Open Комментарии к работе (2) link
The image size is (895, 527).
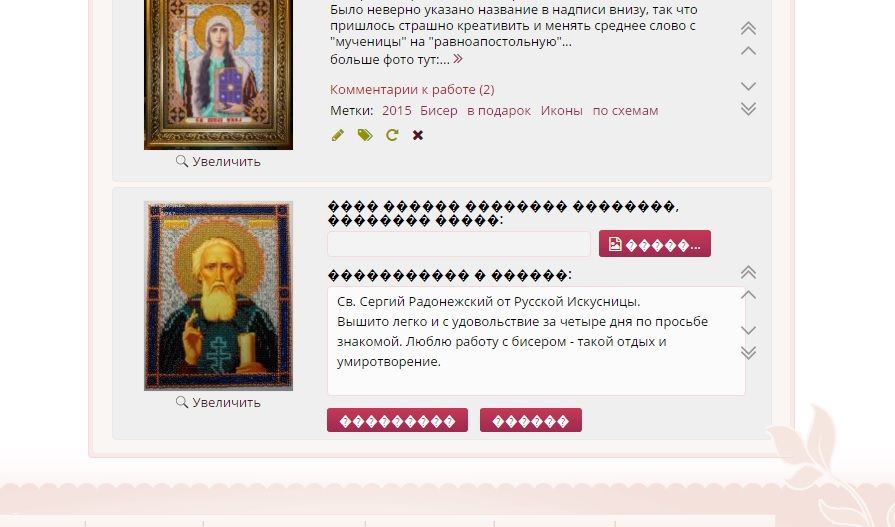point(412,90)
